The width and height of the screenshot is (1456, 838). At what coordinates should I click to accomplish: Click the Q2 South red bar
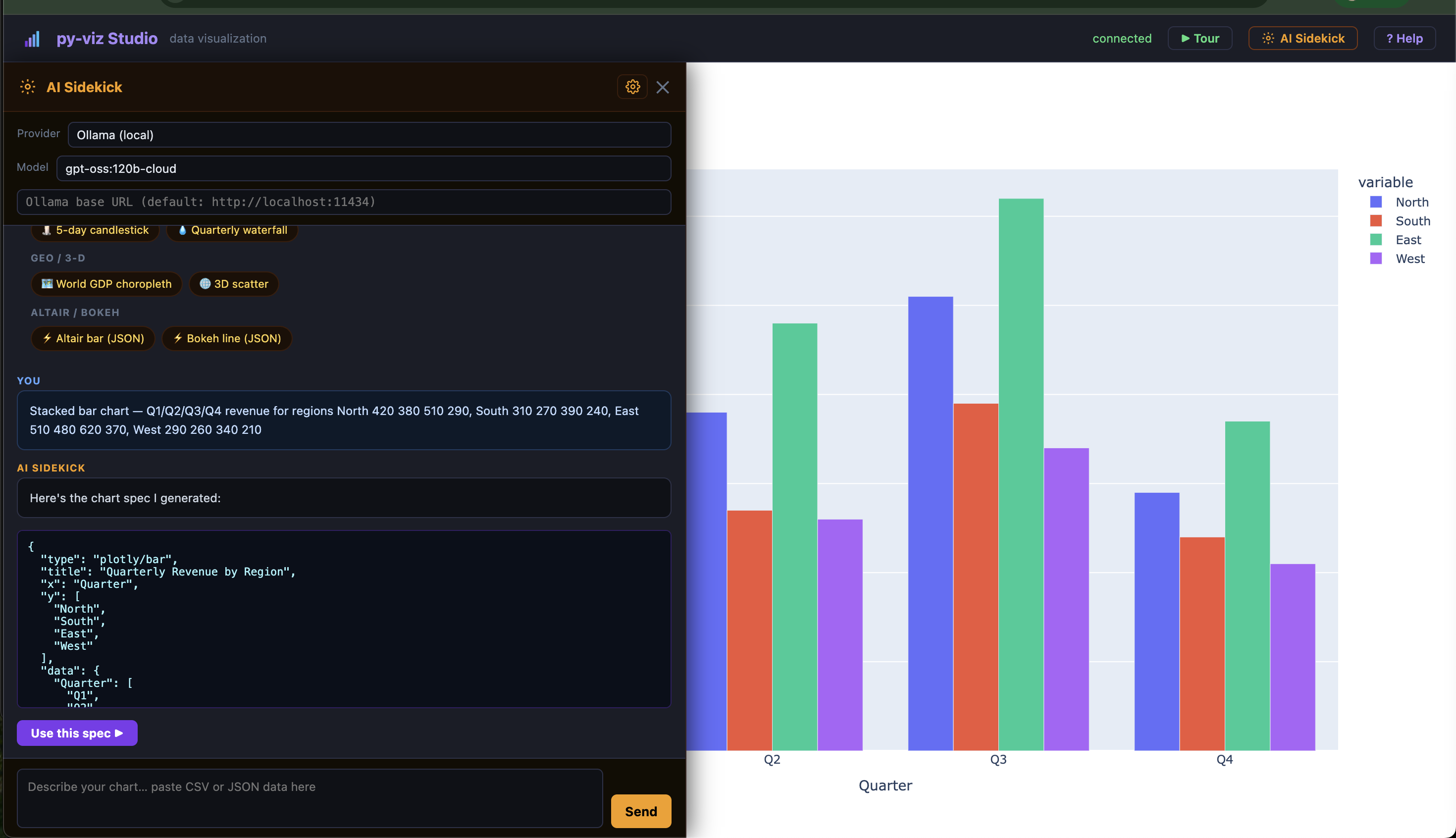point(749,630)
